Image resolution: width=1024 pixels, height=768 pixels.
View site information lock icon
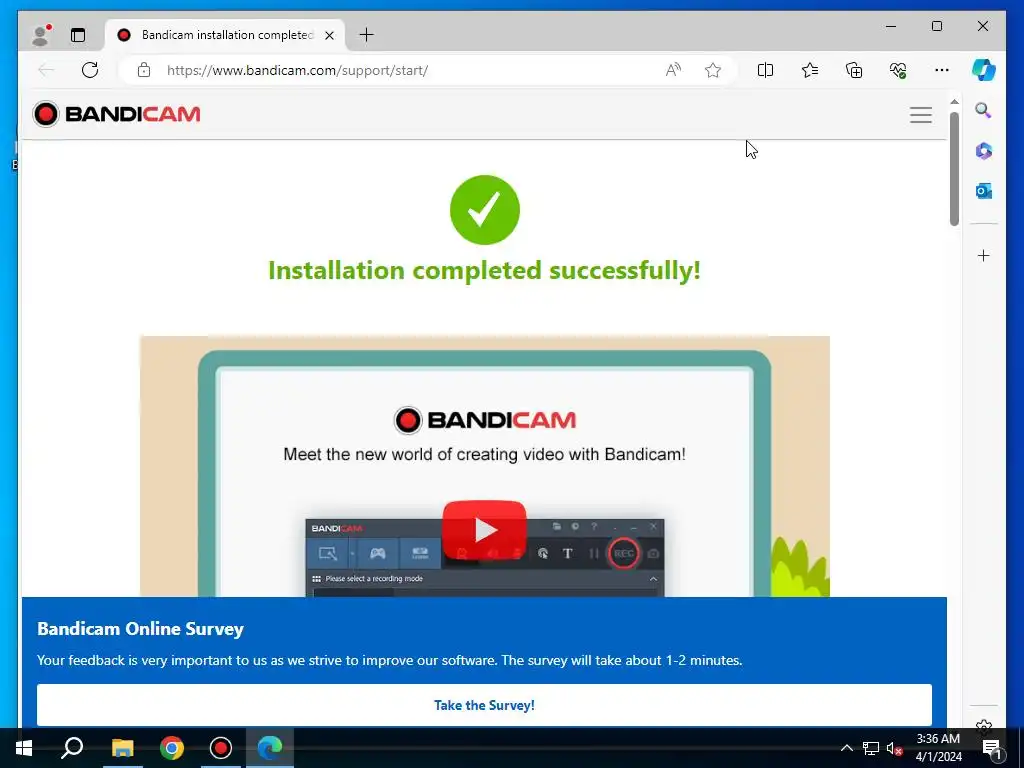[x=144, y=70]
